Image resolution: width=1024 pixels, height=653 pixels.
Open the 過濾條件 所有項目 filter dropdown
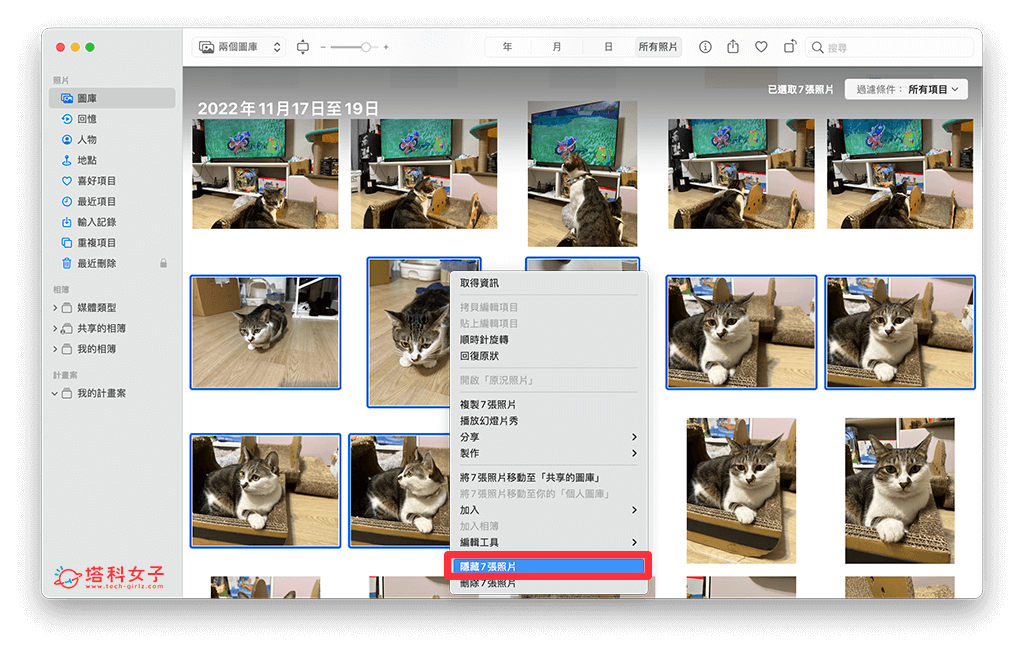[x=906, y=89]
